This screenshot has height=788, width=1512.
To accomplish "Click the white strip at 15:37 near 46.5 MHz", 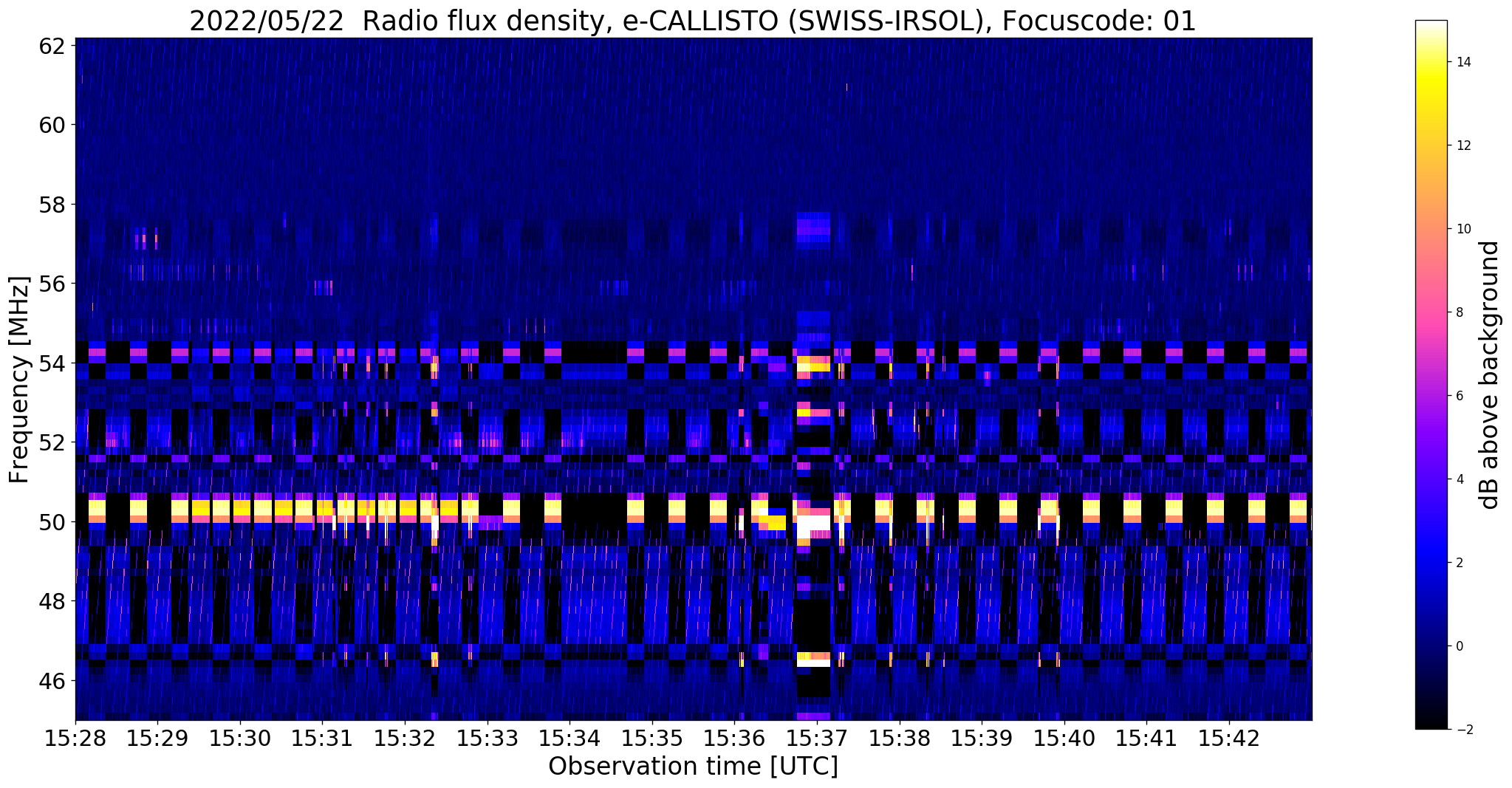I will pos(813,663).
